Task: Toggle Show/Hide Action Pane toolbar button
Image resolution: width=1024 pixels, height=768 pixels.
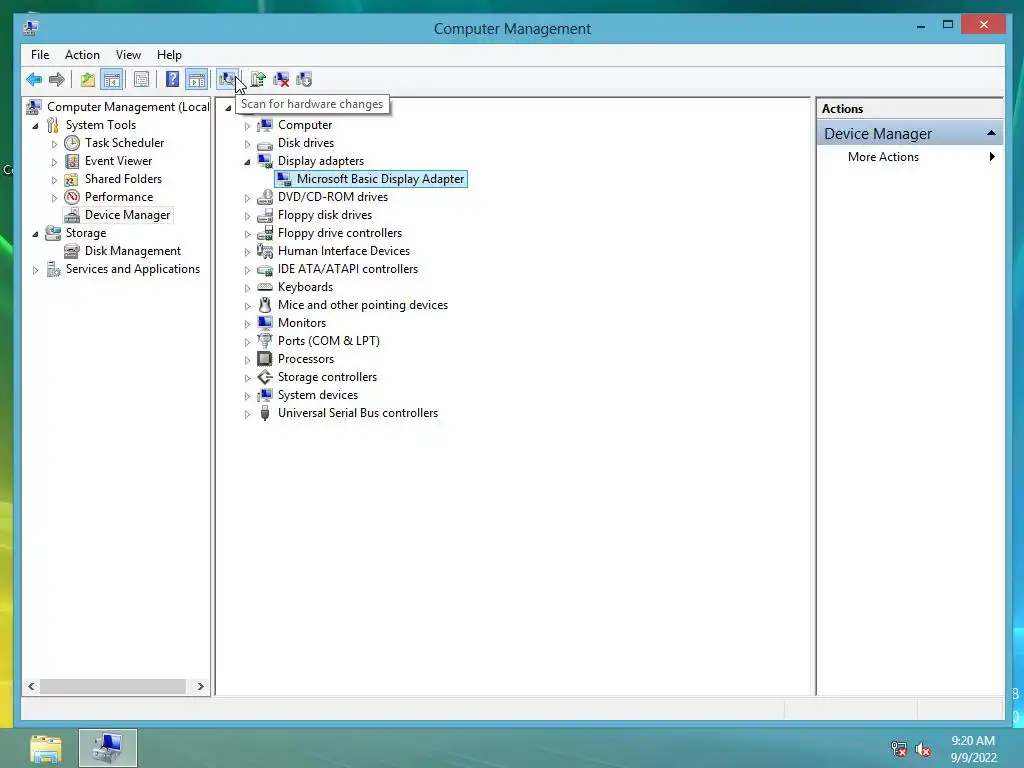Action: (197, 80)
